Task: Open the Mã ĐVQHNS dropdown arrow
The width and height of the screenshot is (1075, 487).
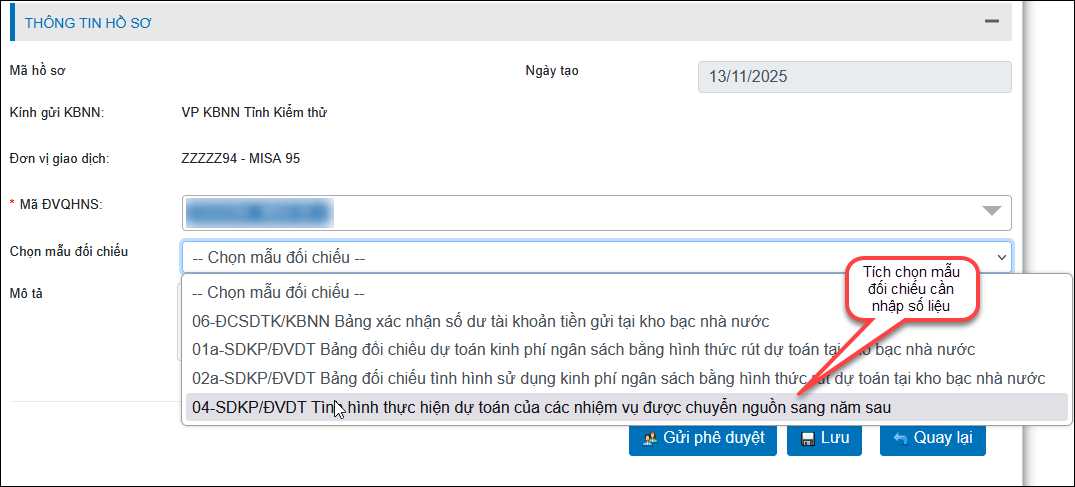Action: (x=991, y=211)
